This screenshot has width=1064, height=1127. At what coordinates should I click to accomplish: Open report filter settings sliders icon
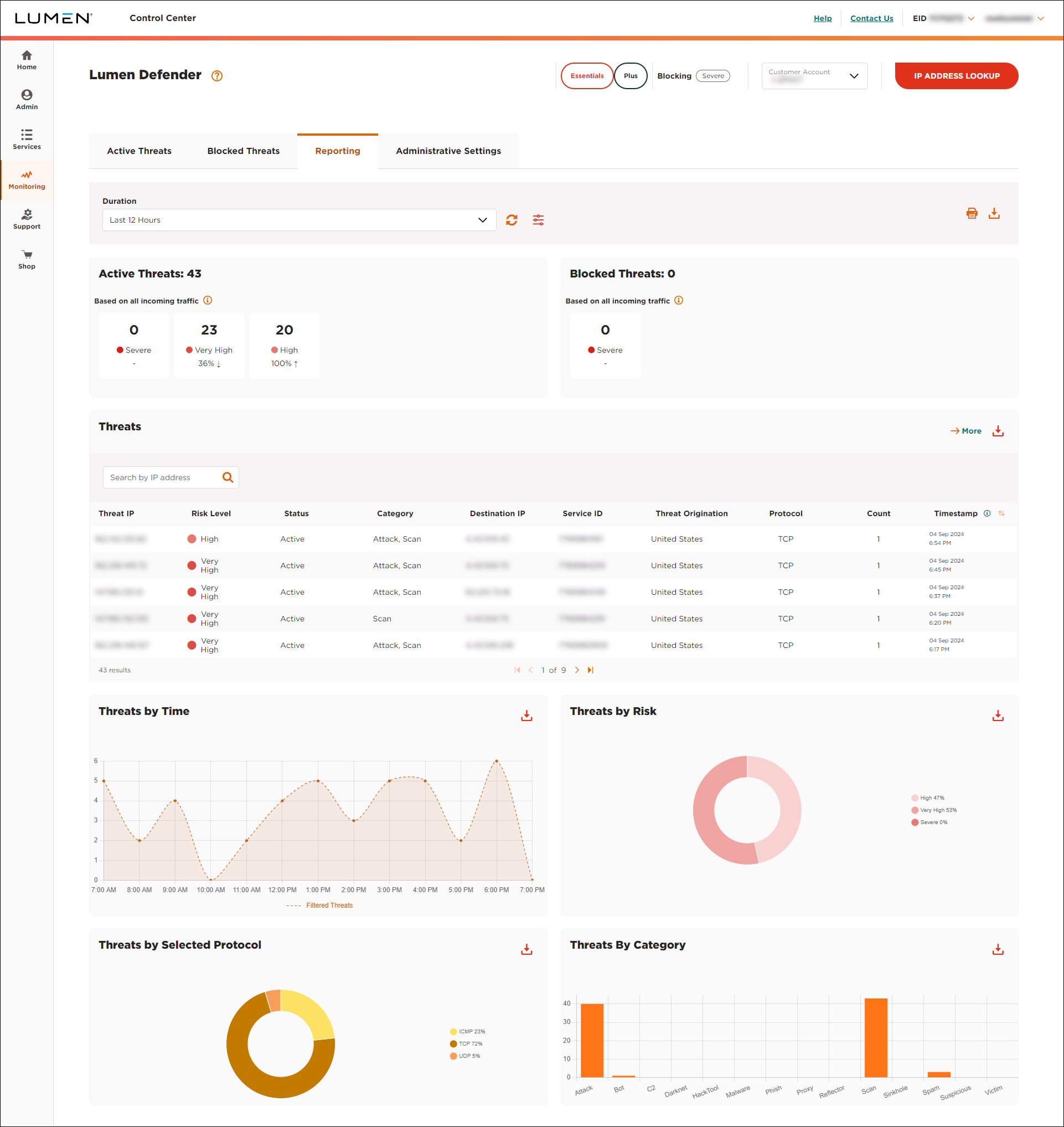click(x=538, y=220)
